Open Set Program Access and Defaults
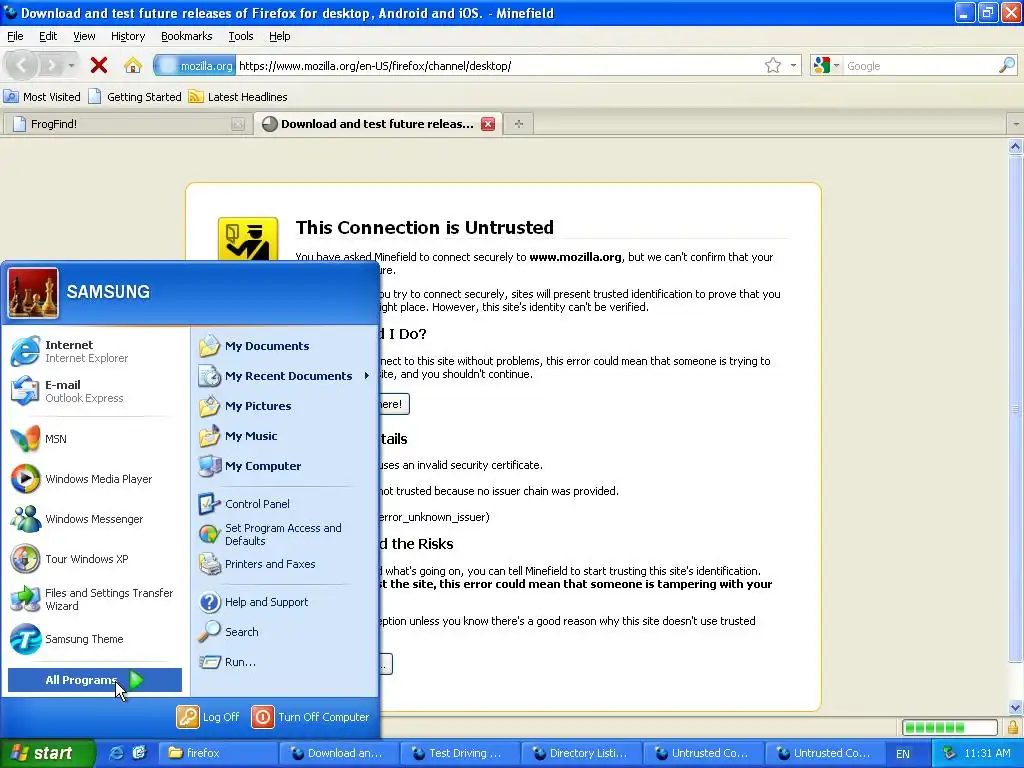The width and height of the screenshot is (1024, 768). coord(285,534)
